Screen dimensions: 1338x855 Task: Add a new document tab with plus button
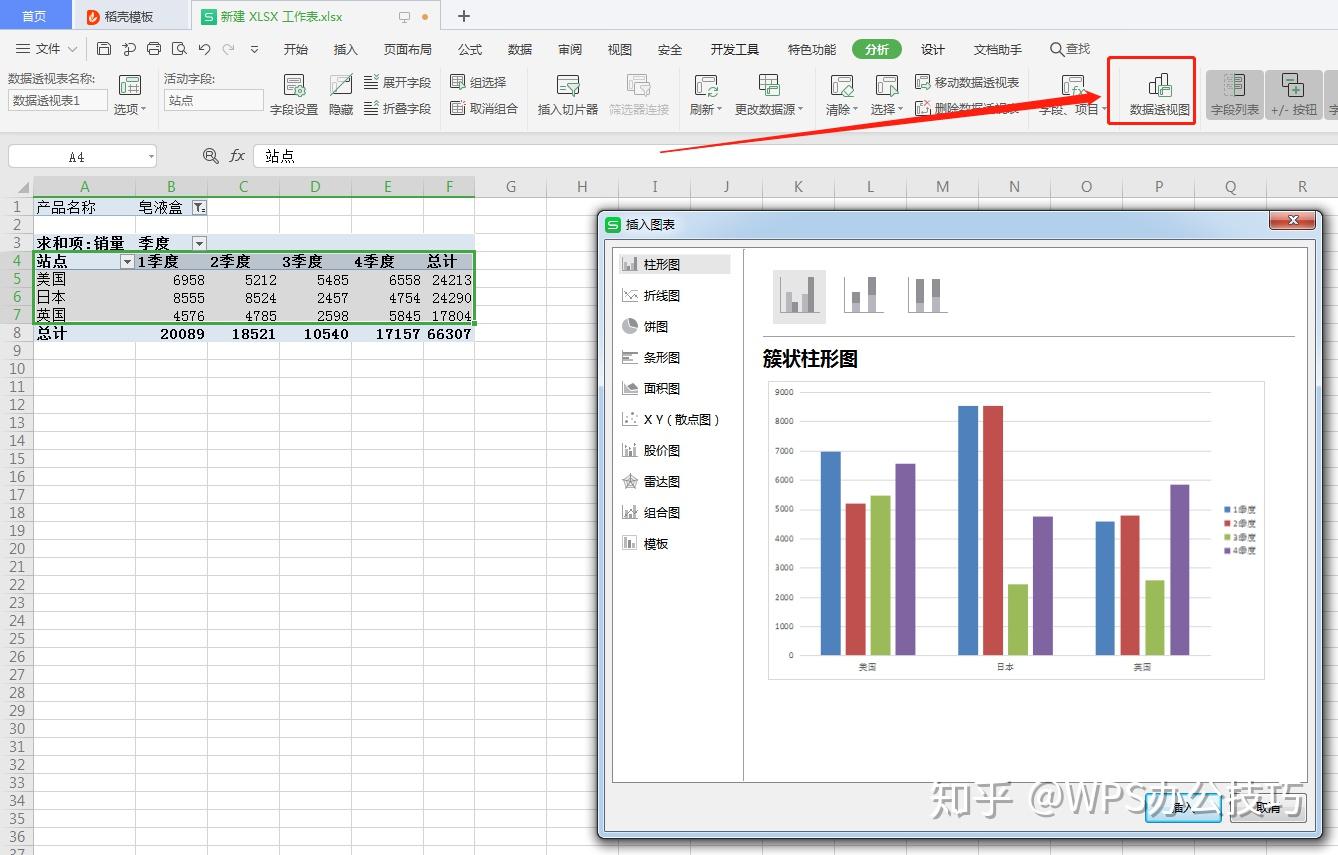click(464, 16)
